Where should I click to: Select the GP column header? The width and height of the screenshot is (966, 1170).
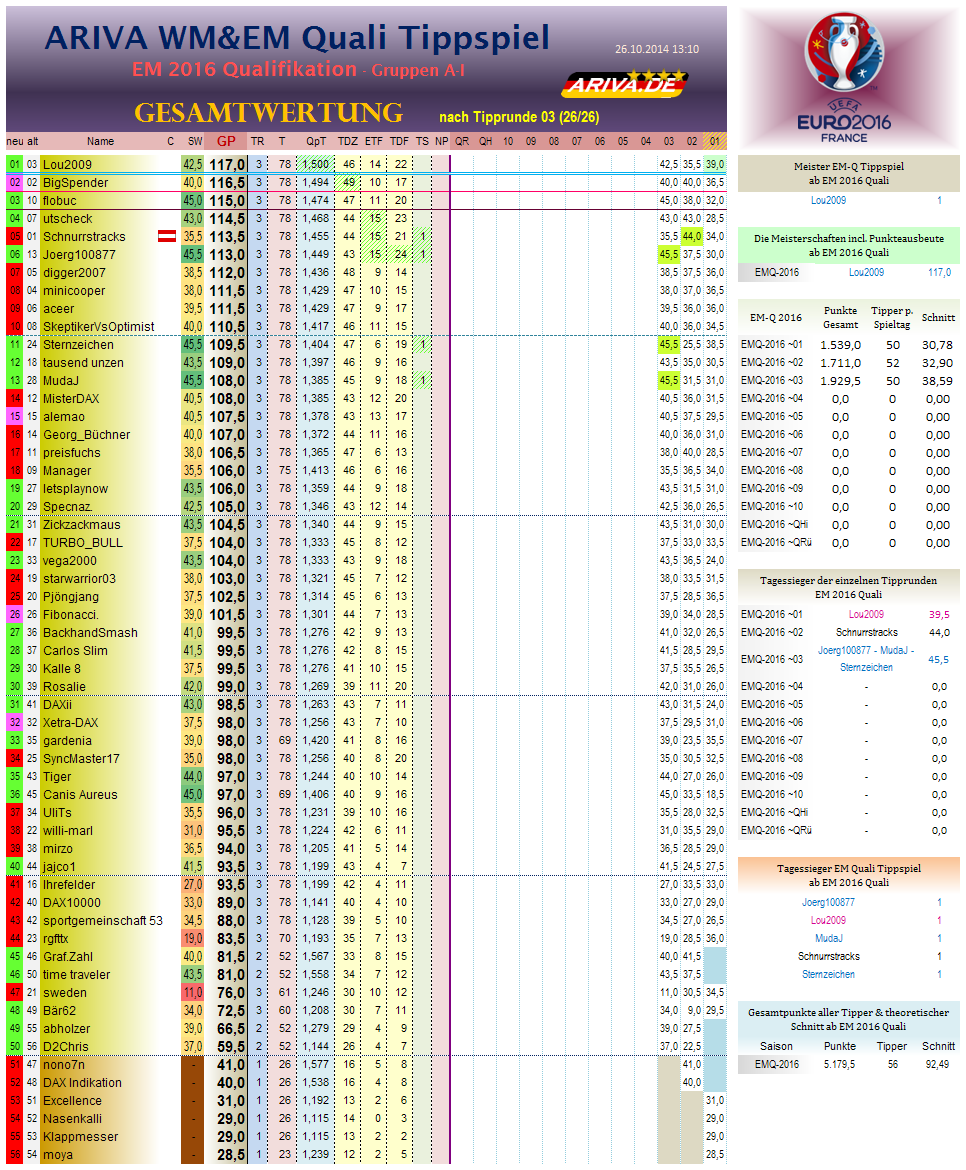pos(227,141)
